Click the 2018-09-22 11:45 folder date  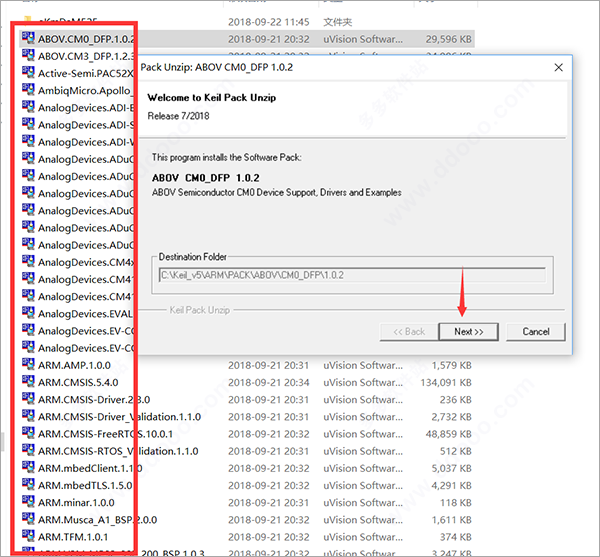tap(269, 22)
